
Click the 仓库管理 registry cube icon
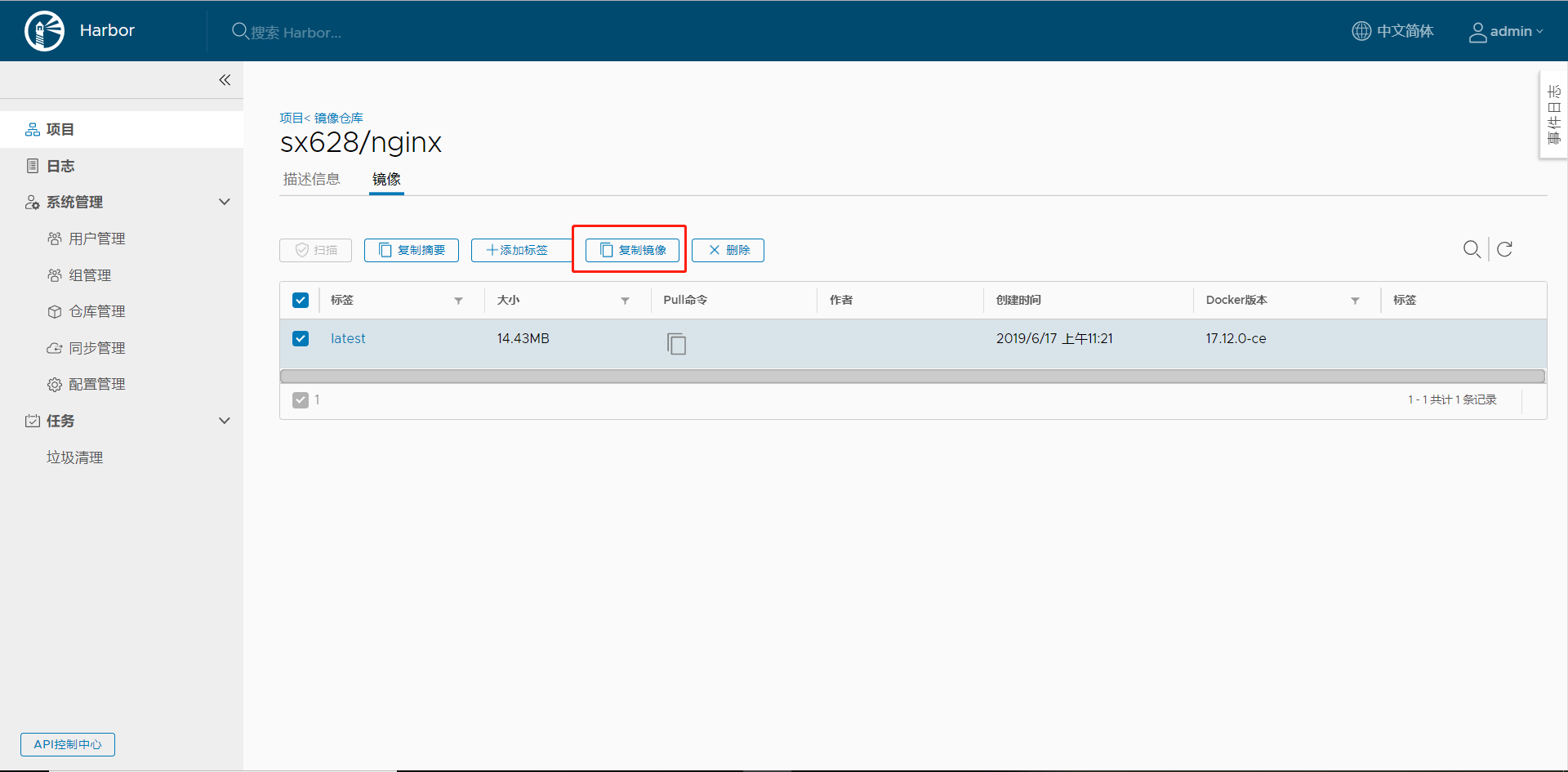[x=55, y=311]
